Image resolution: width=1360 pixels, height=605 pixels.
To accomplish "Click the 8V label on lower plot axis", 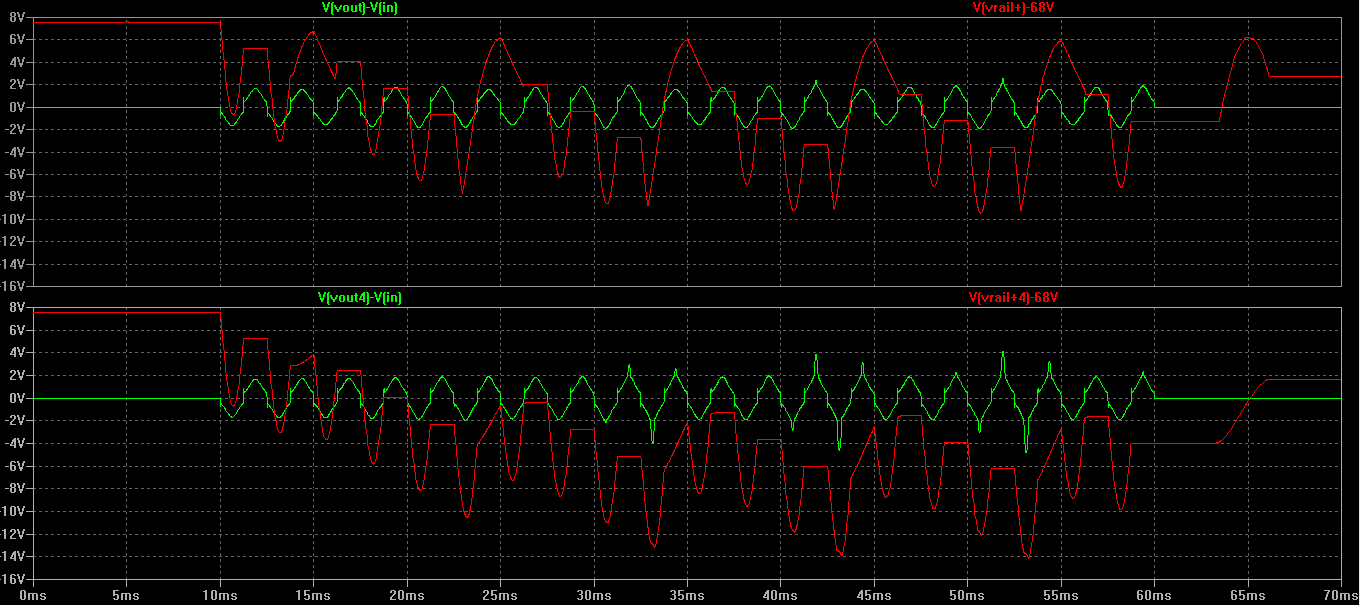I will 15,308.
